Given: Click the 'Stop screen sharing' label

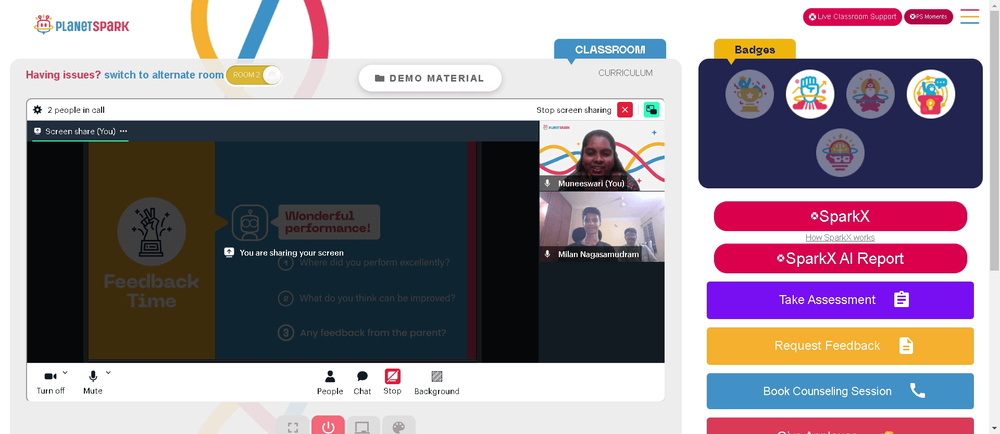Looking at the screenshot, I should tap(573, 110).
